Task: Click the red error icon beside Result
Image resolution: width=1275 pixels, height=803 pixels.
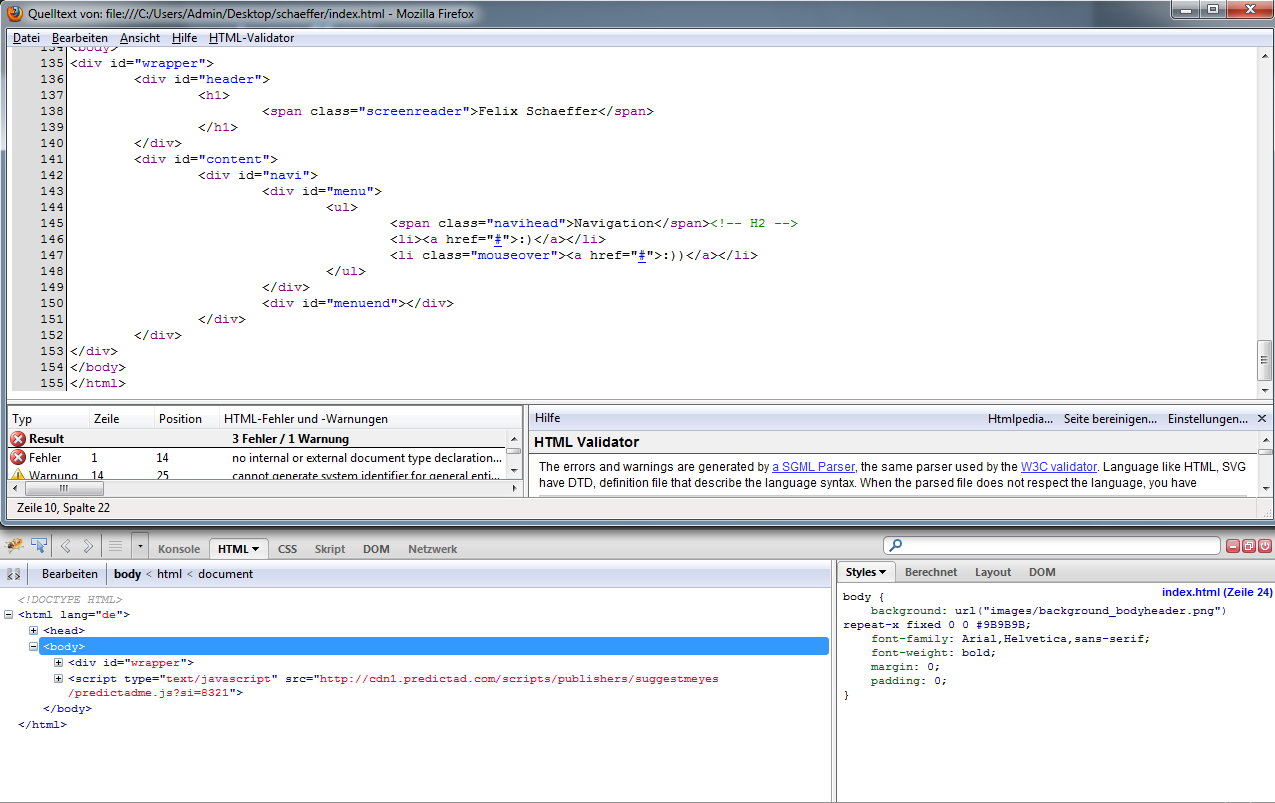Action: click(x=18, y=439)
